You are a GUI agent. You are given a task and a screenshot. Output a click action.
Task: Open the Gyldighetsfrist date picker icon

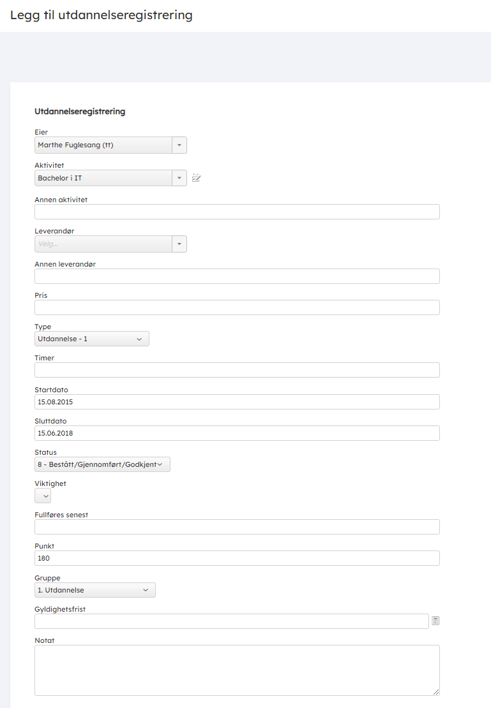pos(435,621)
